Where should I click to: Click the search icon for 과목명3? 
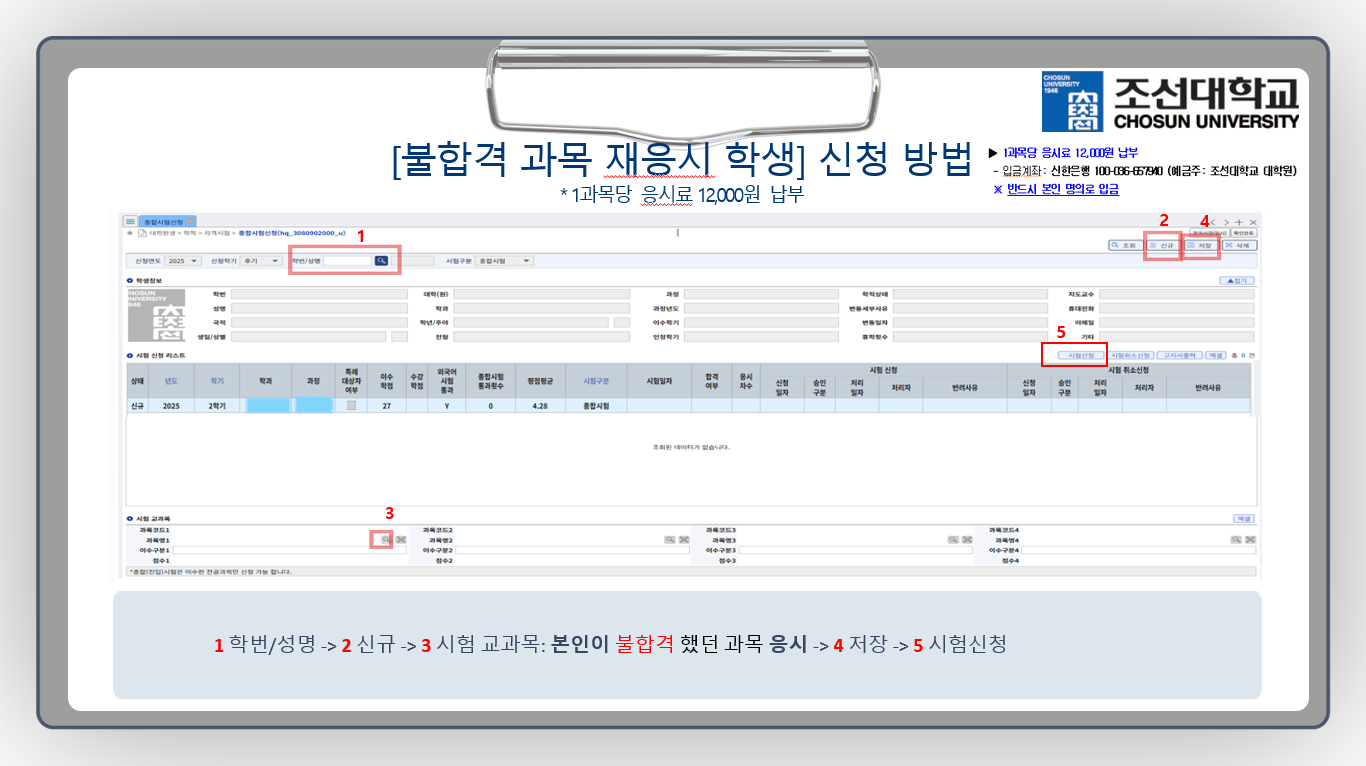953,540
